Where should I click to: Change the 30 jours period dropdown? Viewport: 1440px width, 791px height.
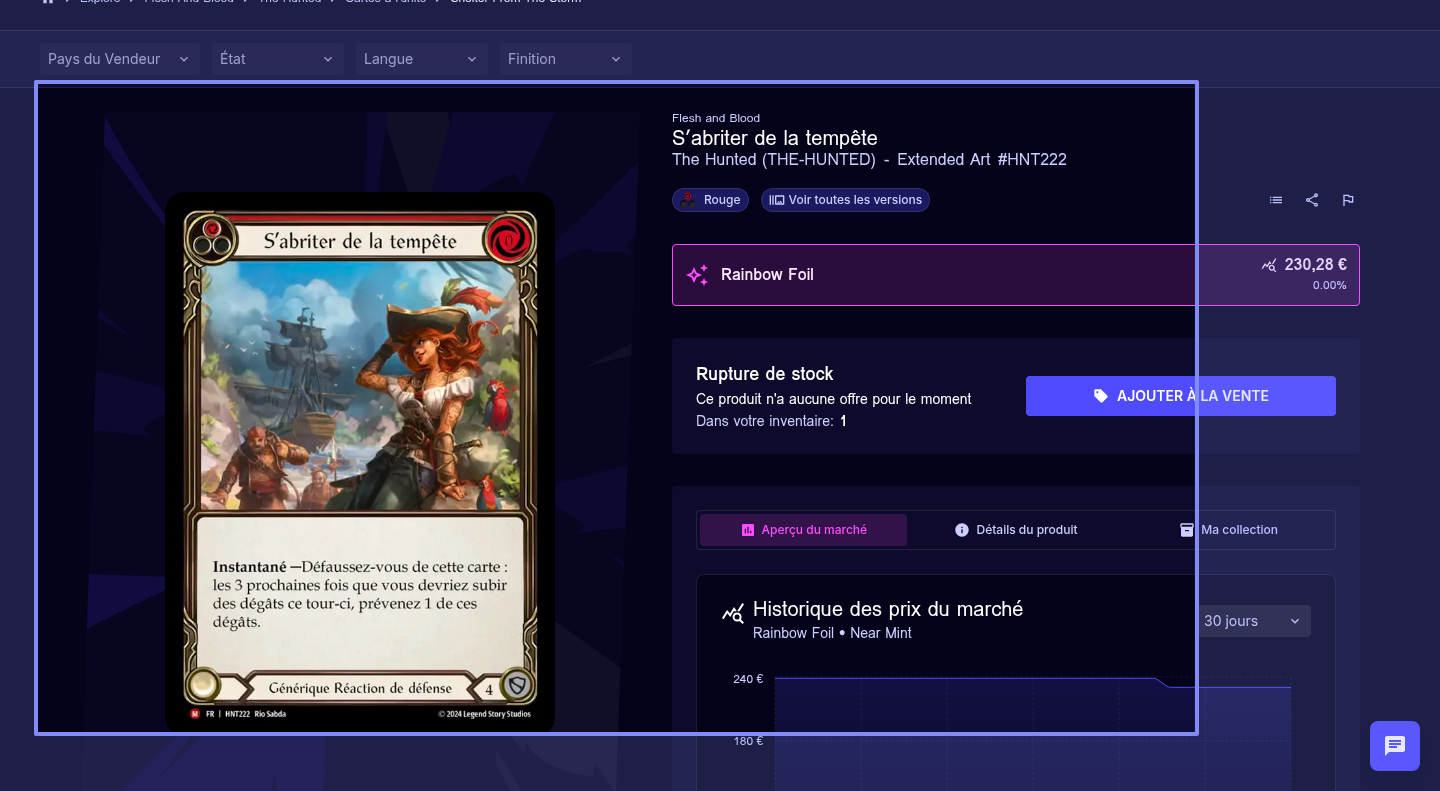1253,621
